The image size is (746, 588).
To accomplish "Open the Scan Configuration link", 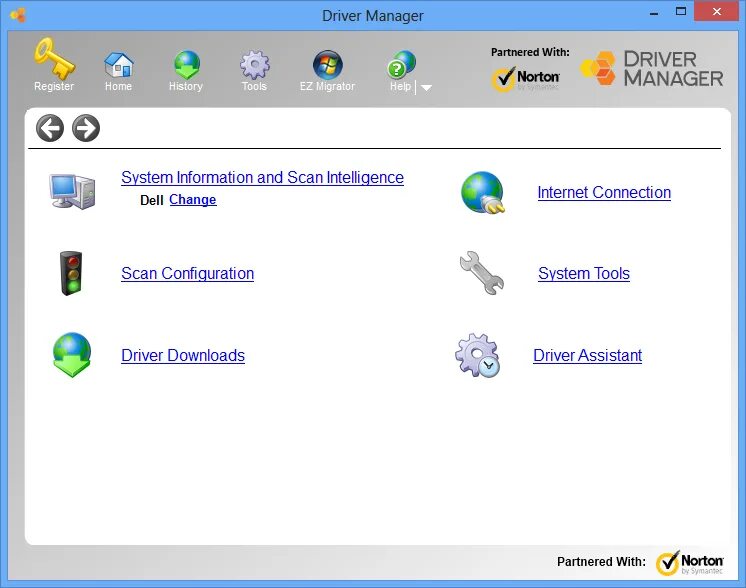I will (x=187, y=274).
